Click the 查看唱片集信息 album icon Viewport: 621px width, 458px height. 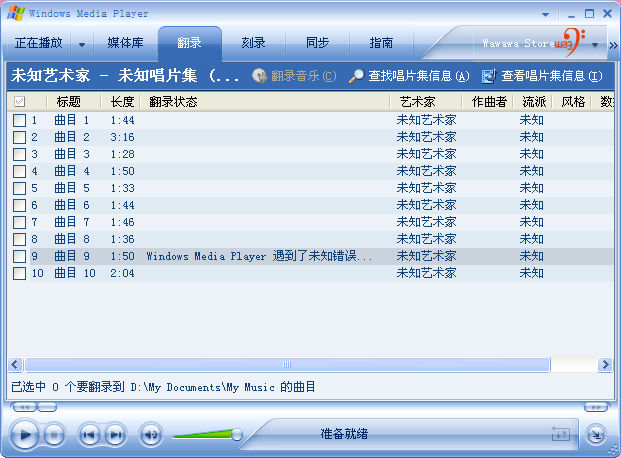489,76
